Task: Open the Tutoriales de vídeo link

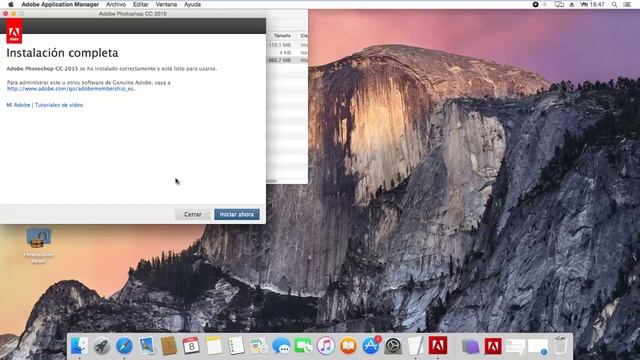Action: point(59,105)
